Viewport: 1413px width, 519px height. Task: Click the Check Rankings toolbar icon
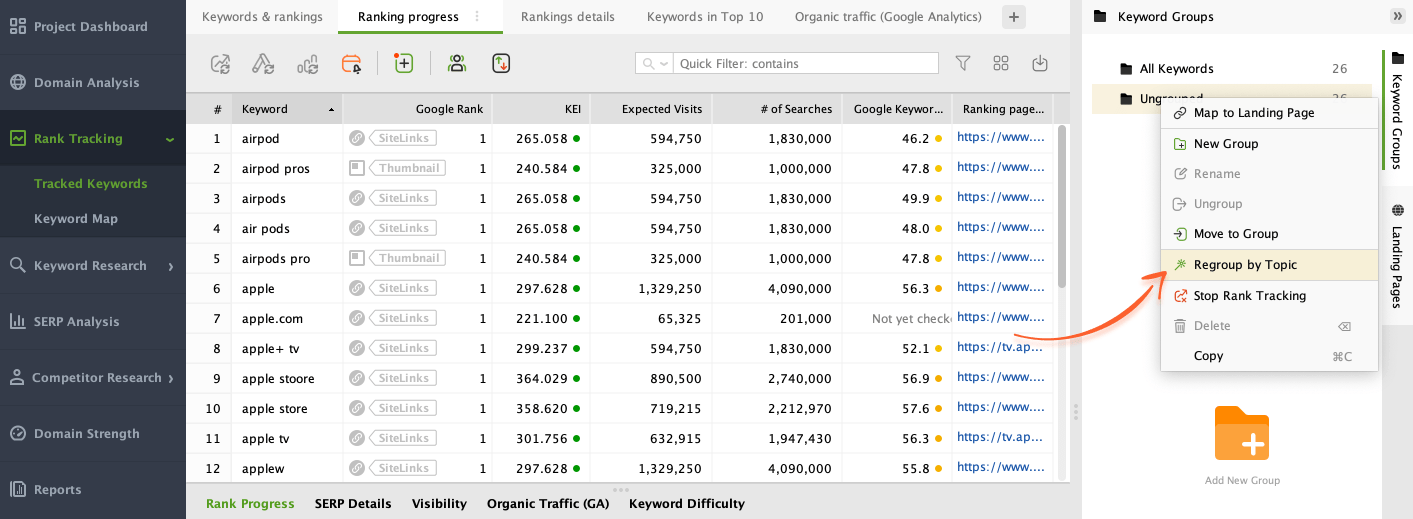[x=220, y=64]
